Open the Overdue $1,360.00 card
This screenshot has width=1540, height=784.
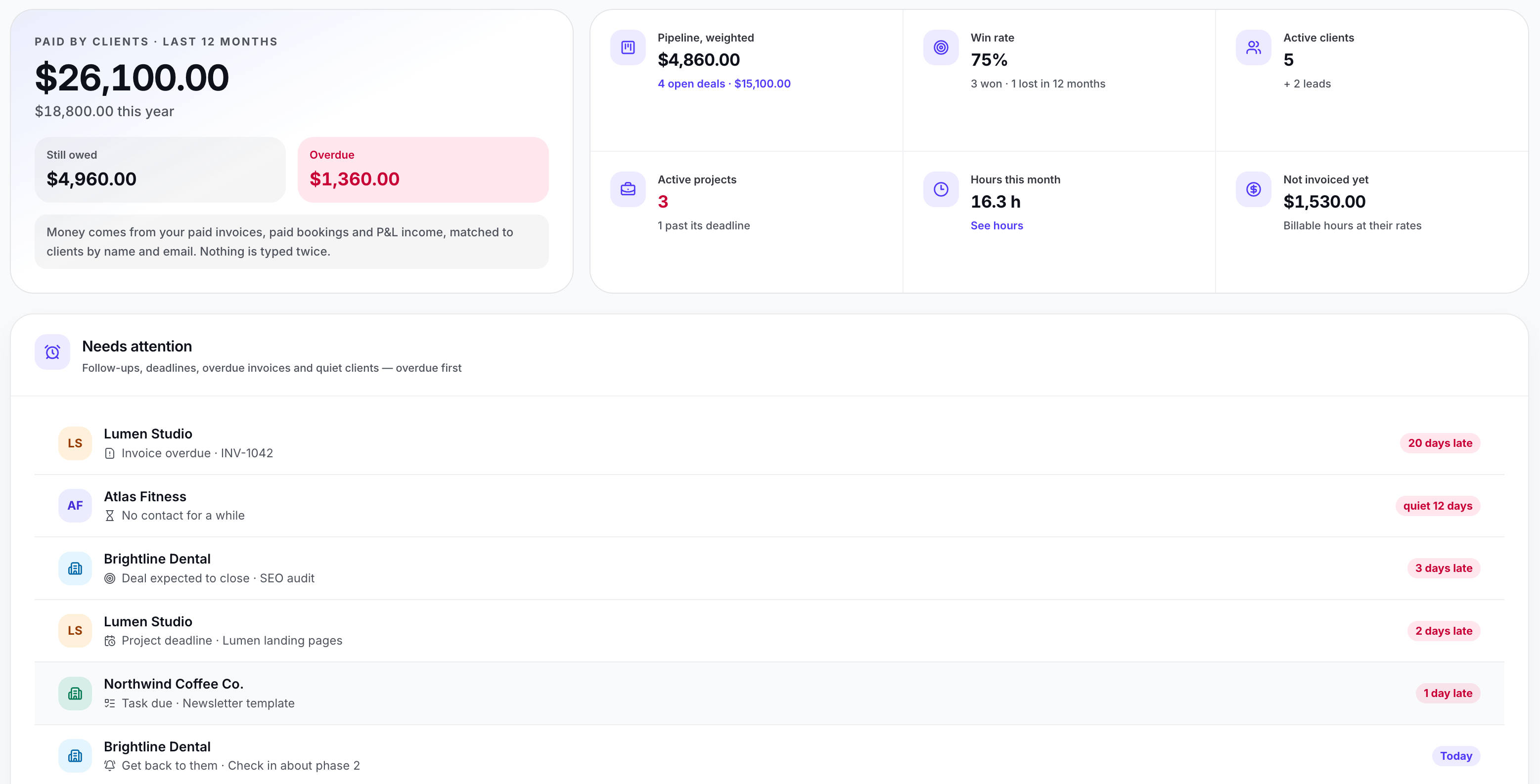423,170
